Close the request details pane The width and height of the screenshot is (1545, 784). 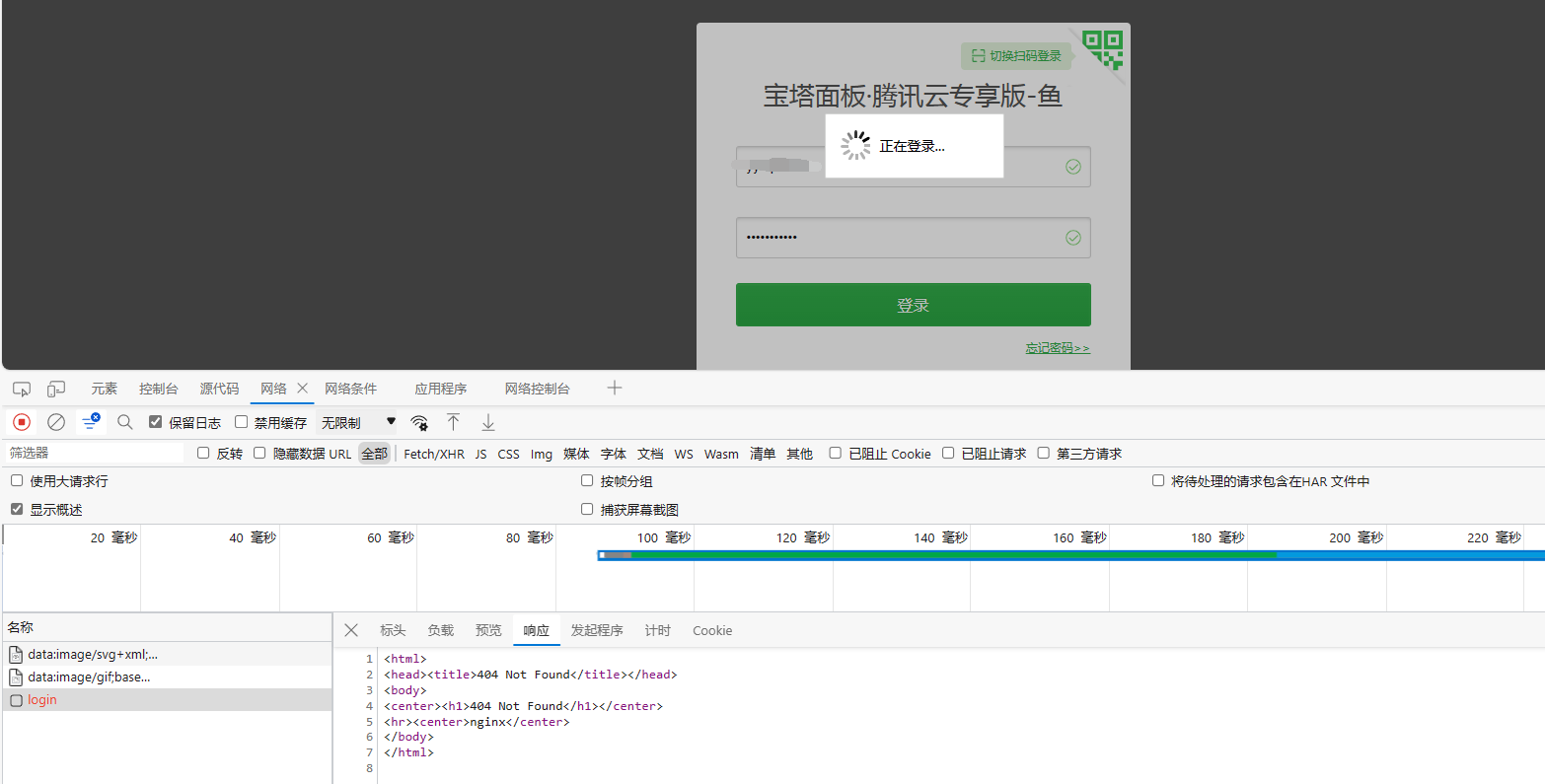pos(351,630)
